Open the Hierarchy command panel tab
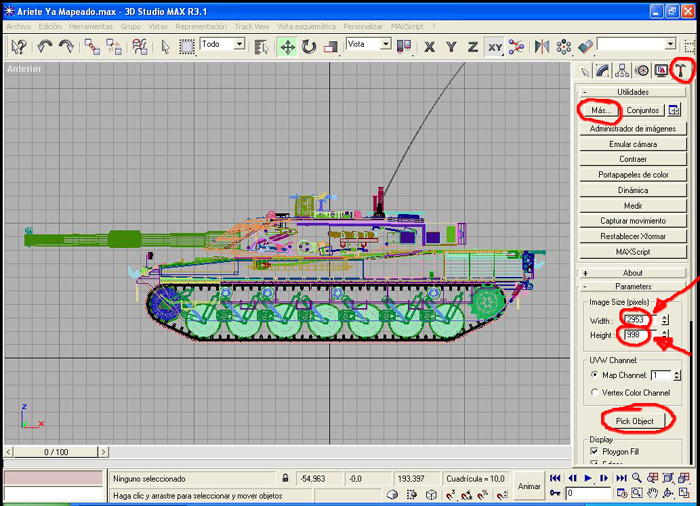The width and height of the screenshot is (700, 506). click(x=622, y=71)
